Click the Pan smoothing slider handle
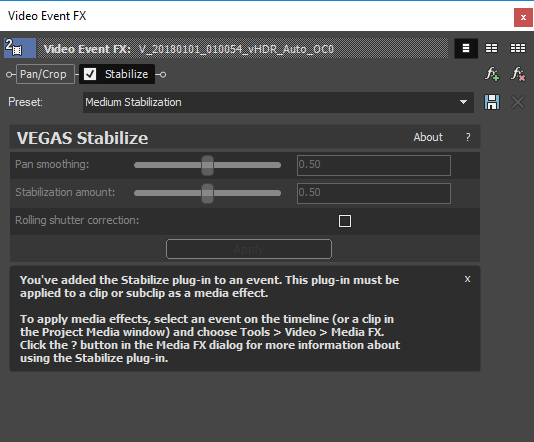 click(x=207, y=165)
